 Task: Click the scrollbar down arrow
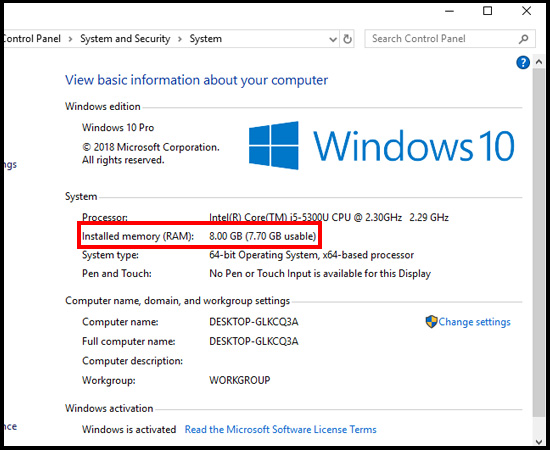click(x=539, y=442)
